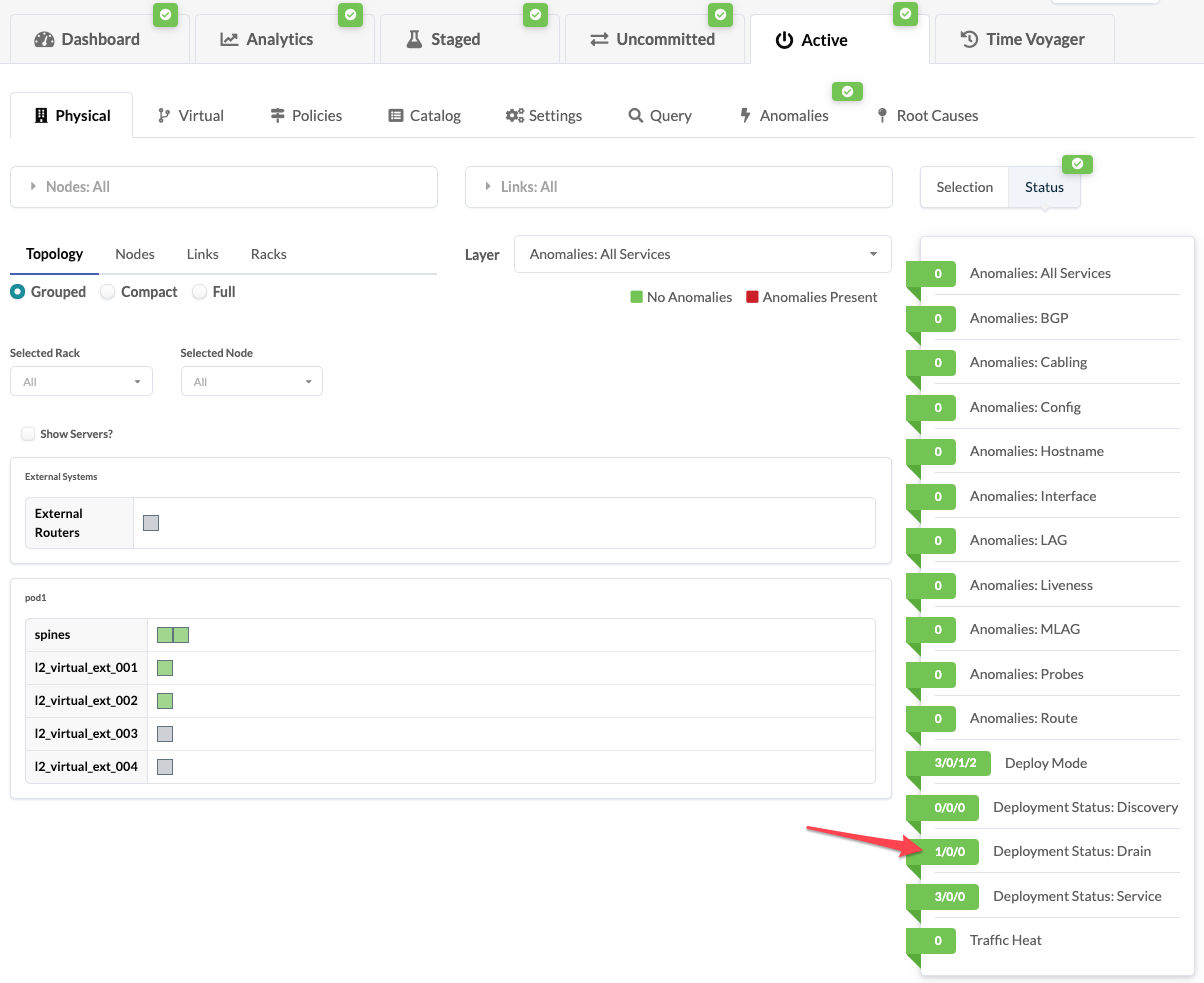Click the Status button
This screenshot has width=1204, height=983.
[1044, 187]
